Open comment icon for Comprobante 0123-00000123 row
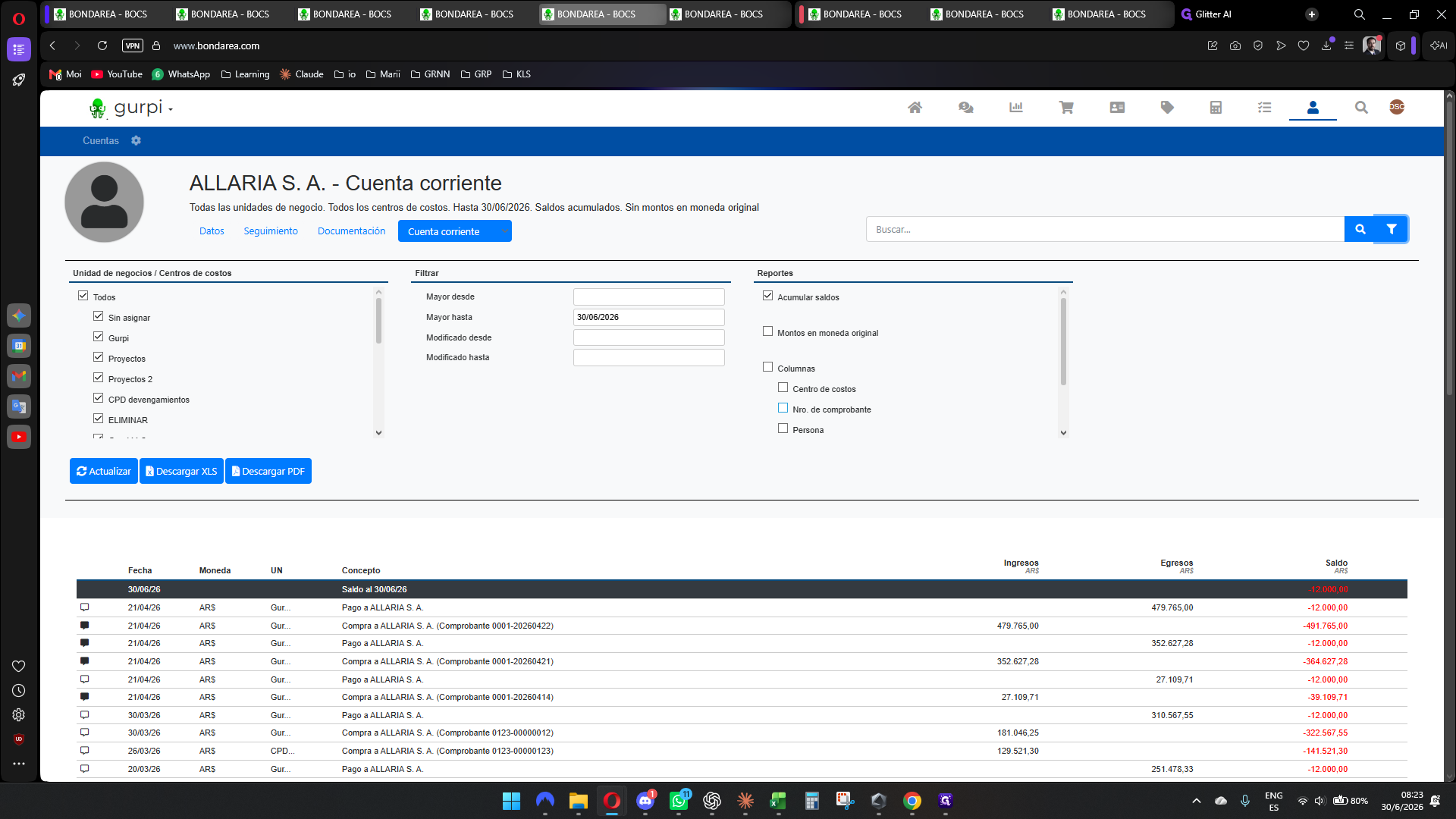 tap(84, 751)
